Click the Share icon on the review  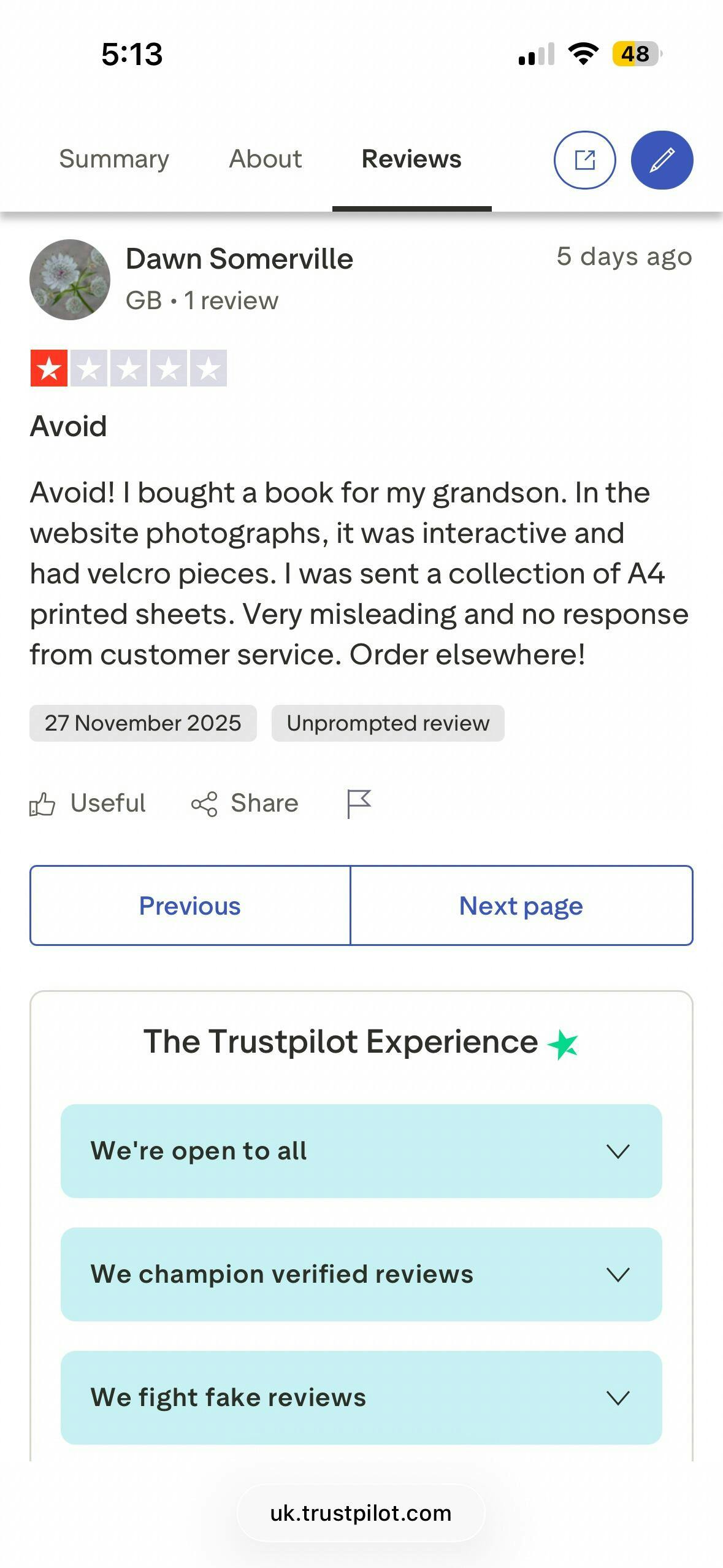(x=204, y=804)
